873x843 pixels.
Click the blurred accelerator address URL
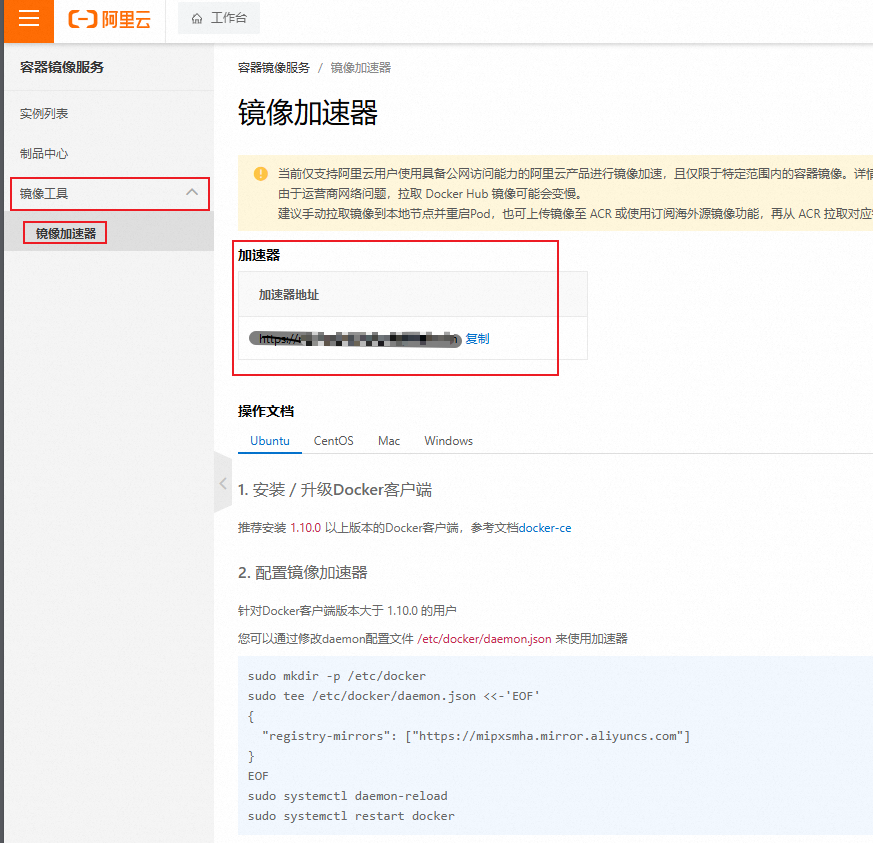[x=355, y=339]
